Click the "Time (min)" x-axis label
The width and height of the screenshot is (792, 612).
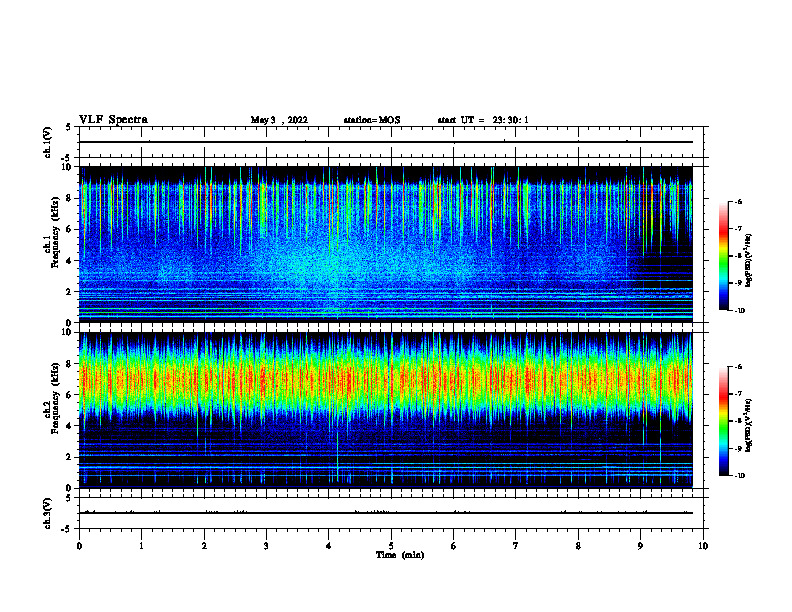pyautogui.click(x=400, y=555)
